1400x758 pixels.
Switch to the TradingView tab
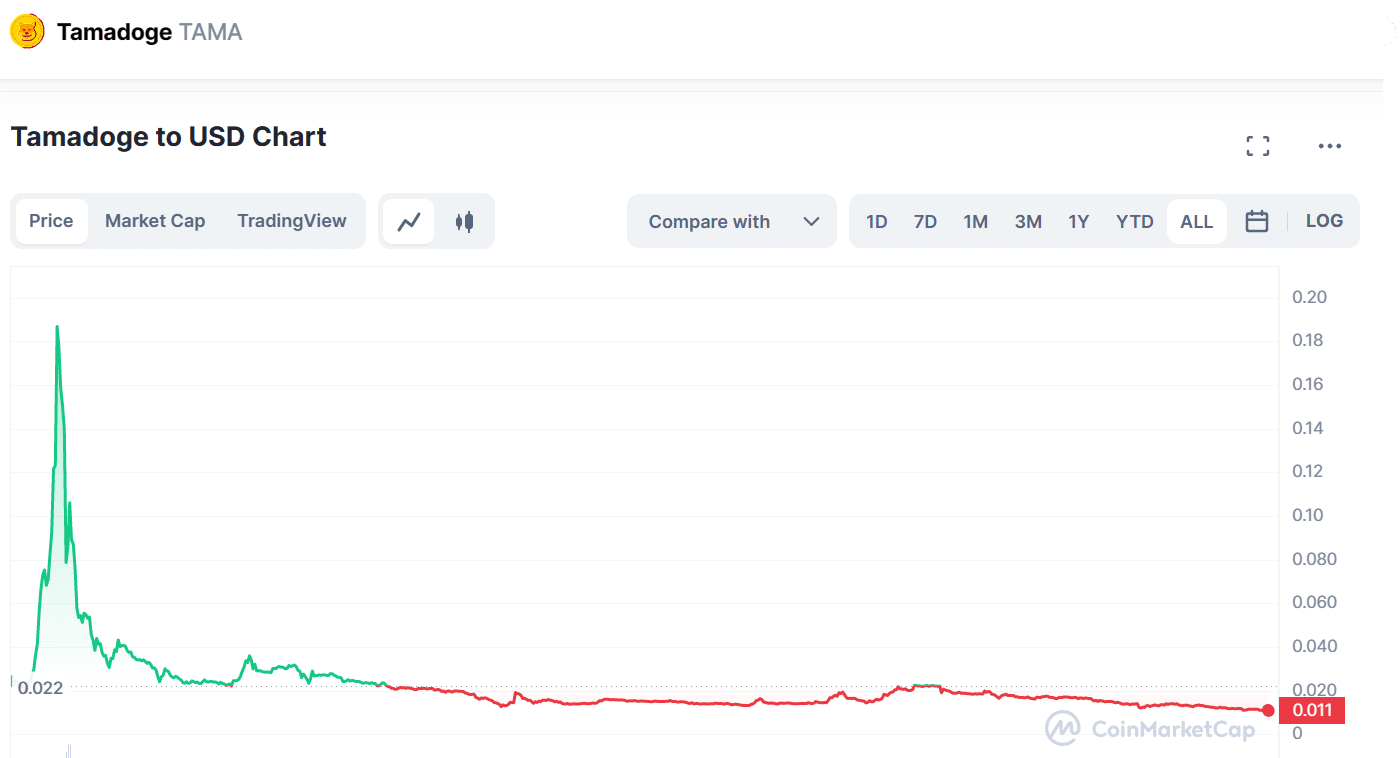[292, 221]
